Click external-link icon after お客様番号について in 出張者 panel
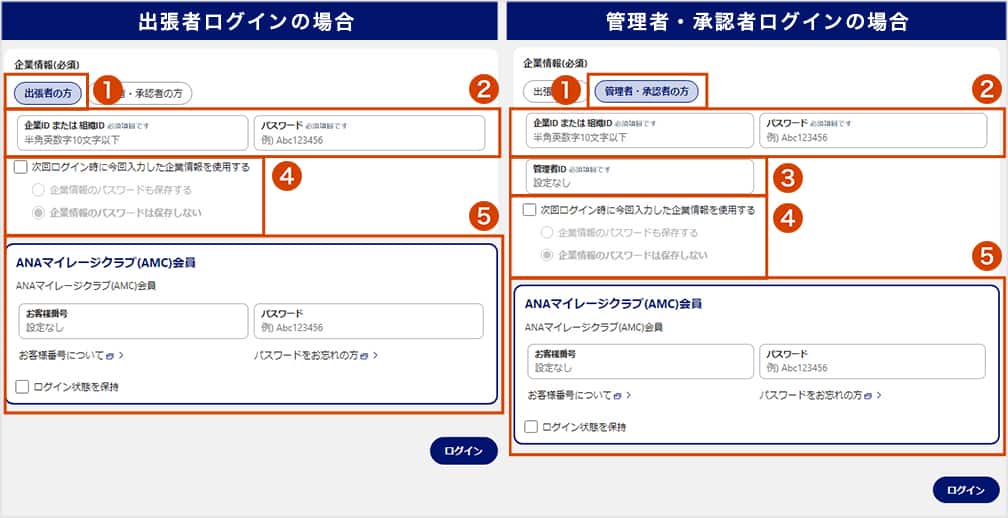Screen dimensions: 1008x518 112,355
